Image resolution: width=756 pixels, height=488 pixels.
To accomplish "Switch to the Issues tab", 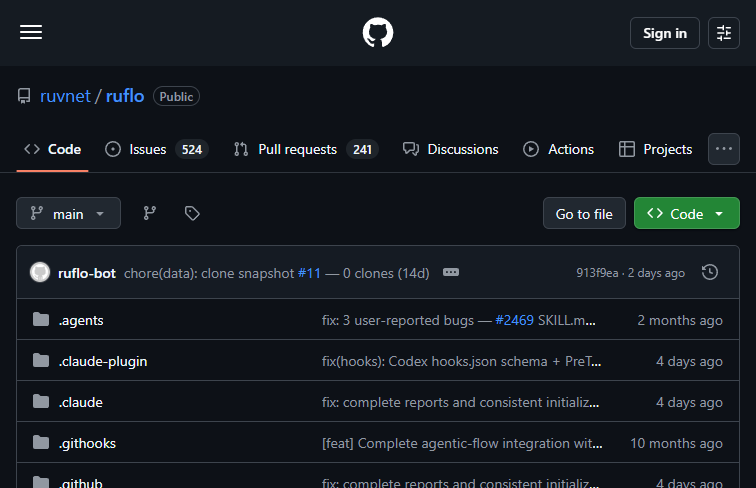I will pos(157,149).
